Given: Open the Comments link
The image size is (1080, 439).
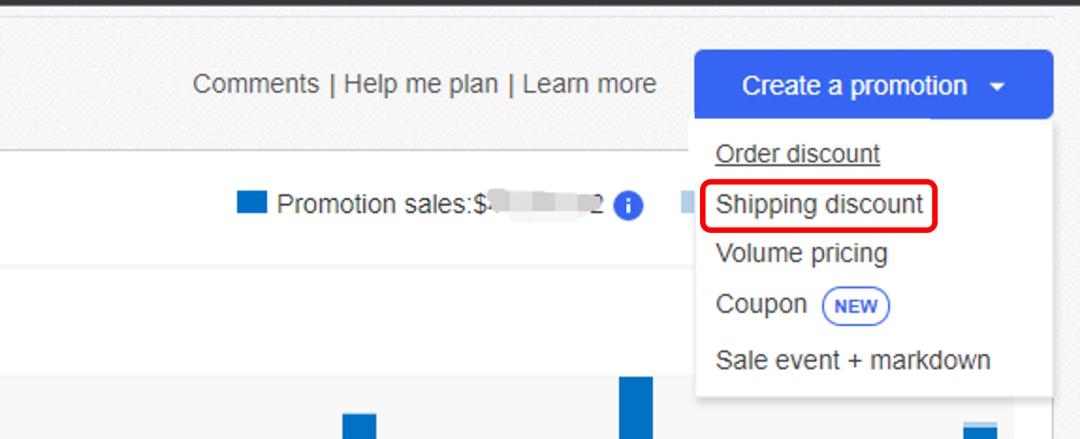Looking at the screenshot, I should click(256, 84).
